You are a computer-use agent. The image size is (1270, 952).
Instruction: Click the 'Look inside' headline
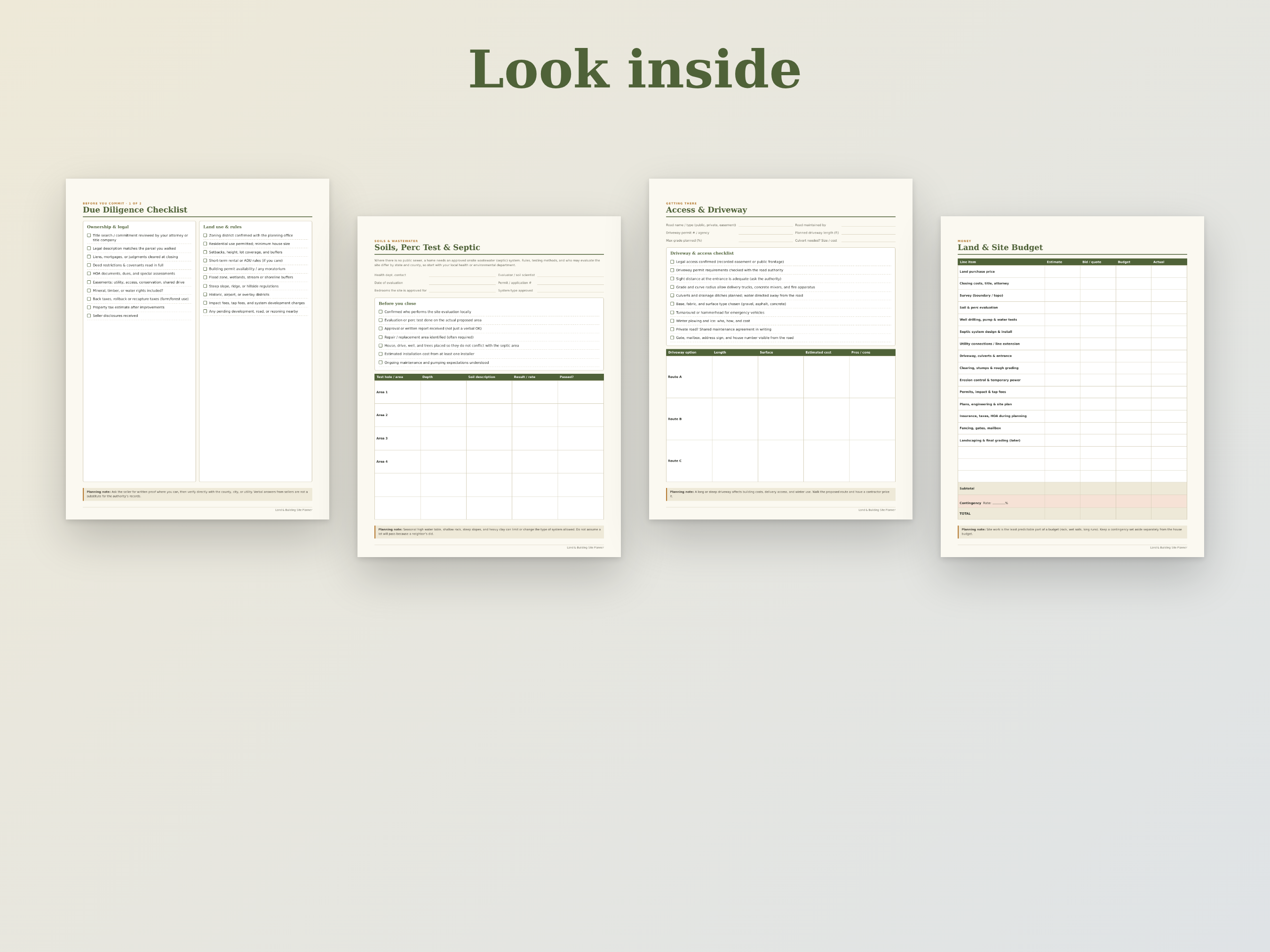tap(635, 69)
